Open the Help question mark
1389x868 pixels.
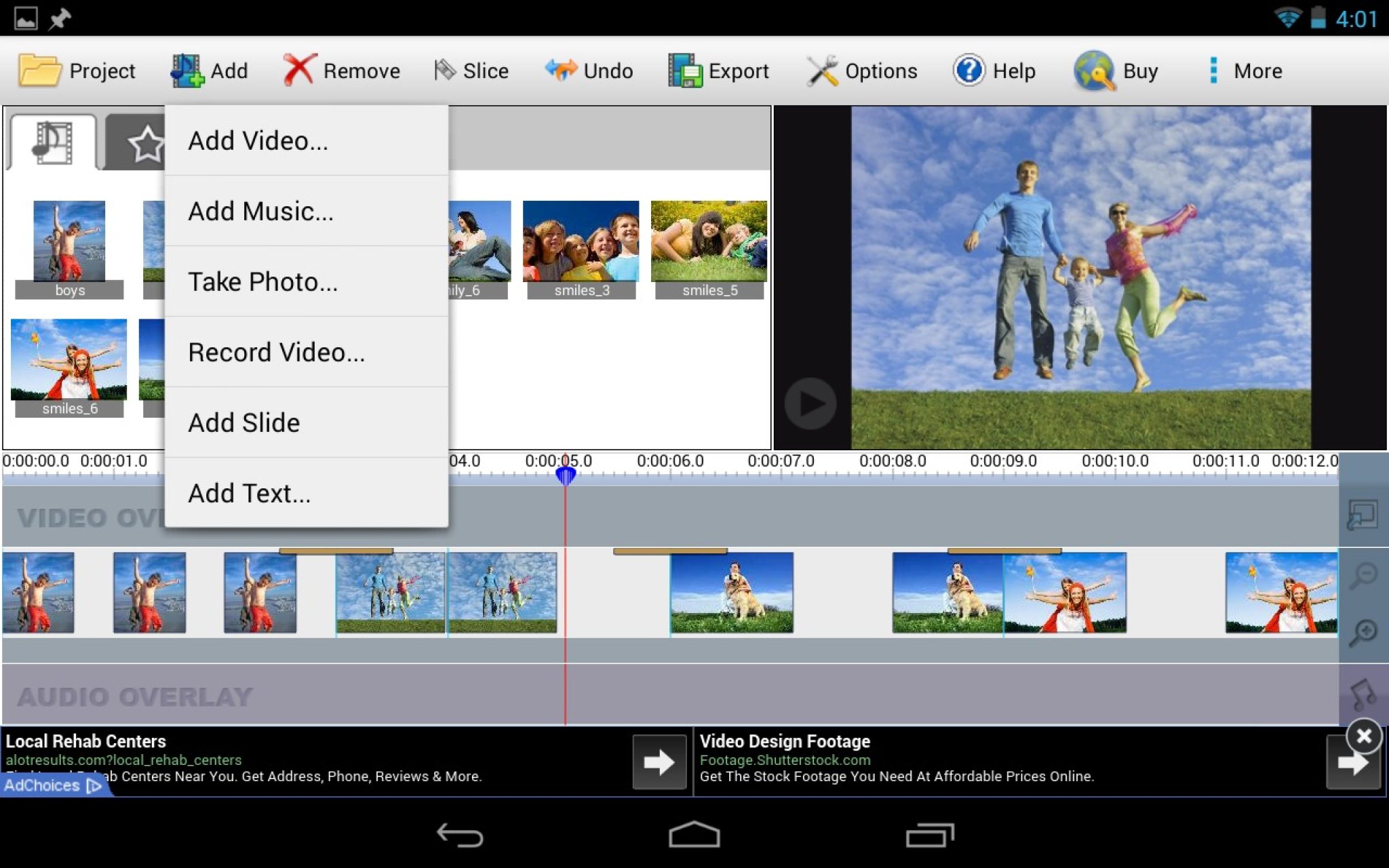click(x=969, y=70)
